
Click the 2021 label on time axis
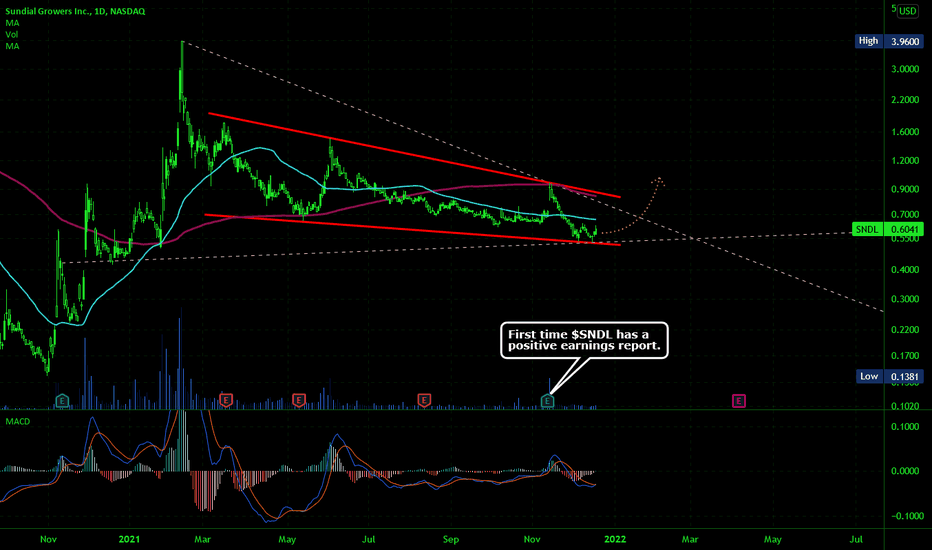coord(129,539)
